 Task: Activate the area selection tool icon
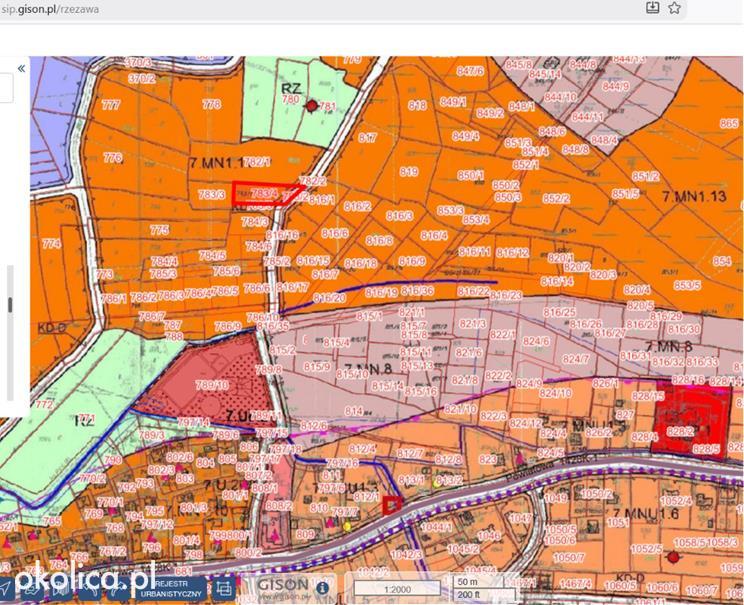click(x=223, y=589)
